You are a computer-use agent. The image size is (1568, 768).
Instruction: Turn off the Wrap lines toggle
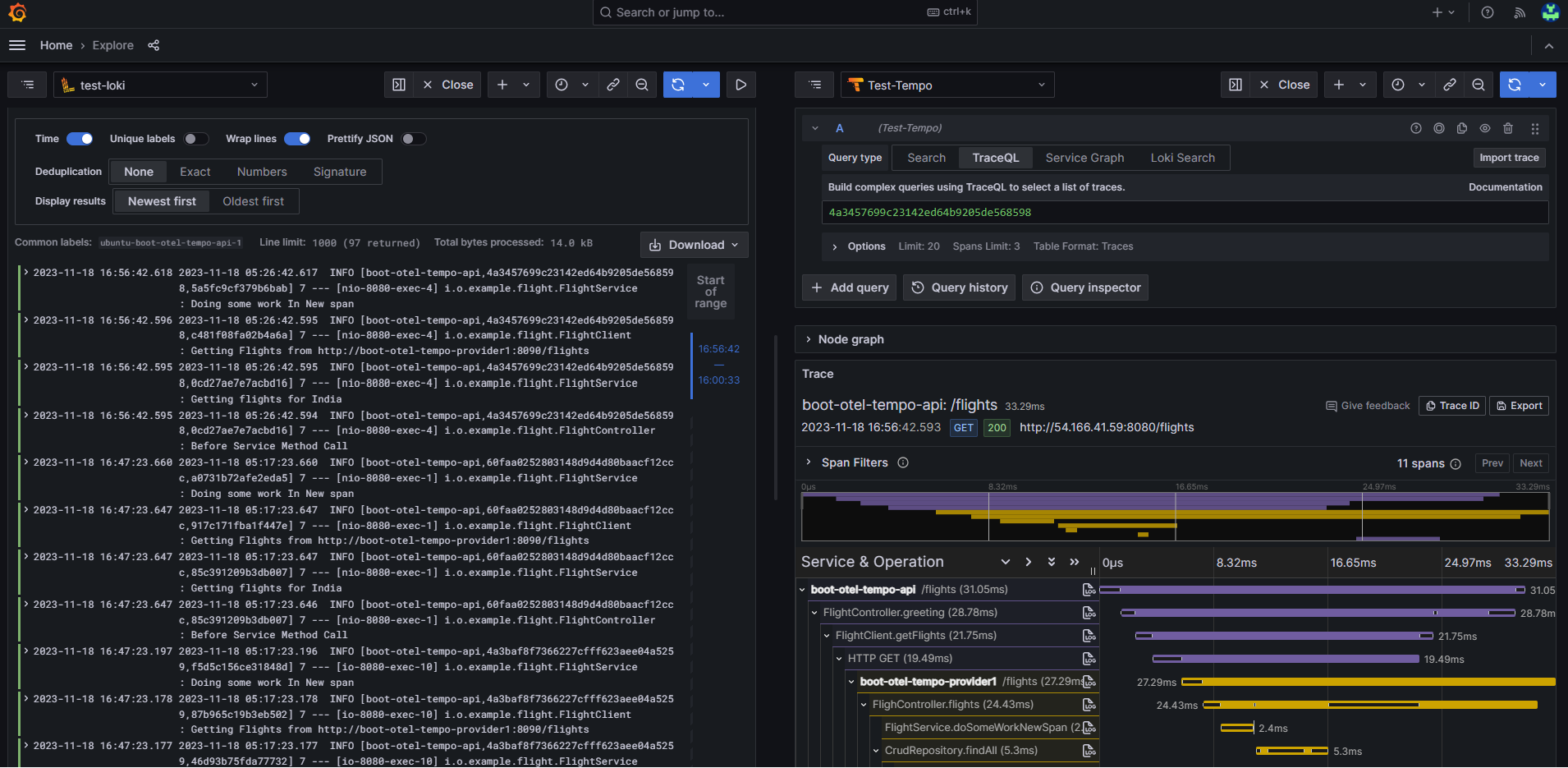click(x=297, y=139)
